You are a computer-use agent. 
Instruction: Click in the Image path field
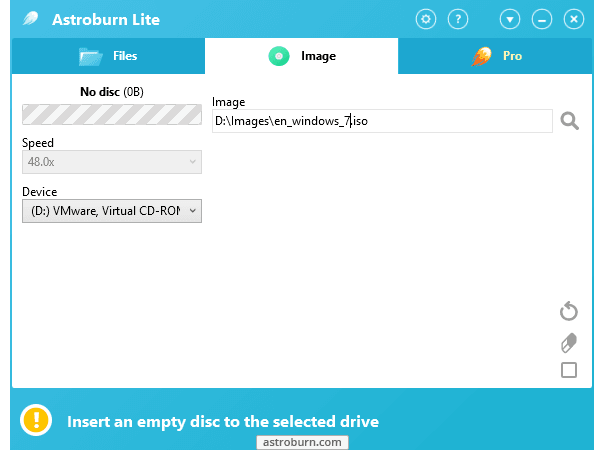point(382,121)
